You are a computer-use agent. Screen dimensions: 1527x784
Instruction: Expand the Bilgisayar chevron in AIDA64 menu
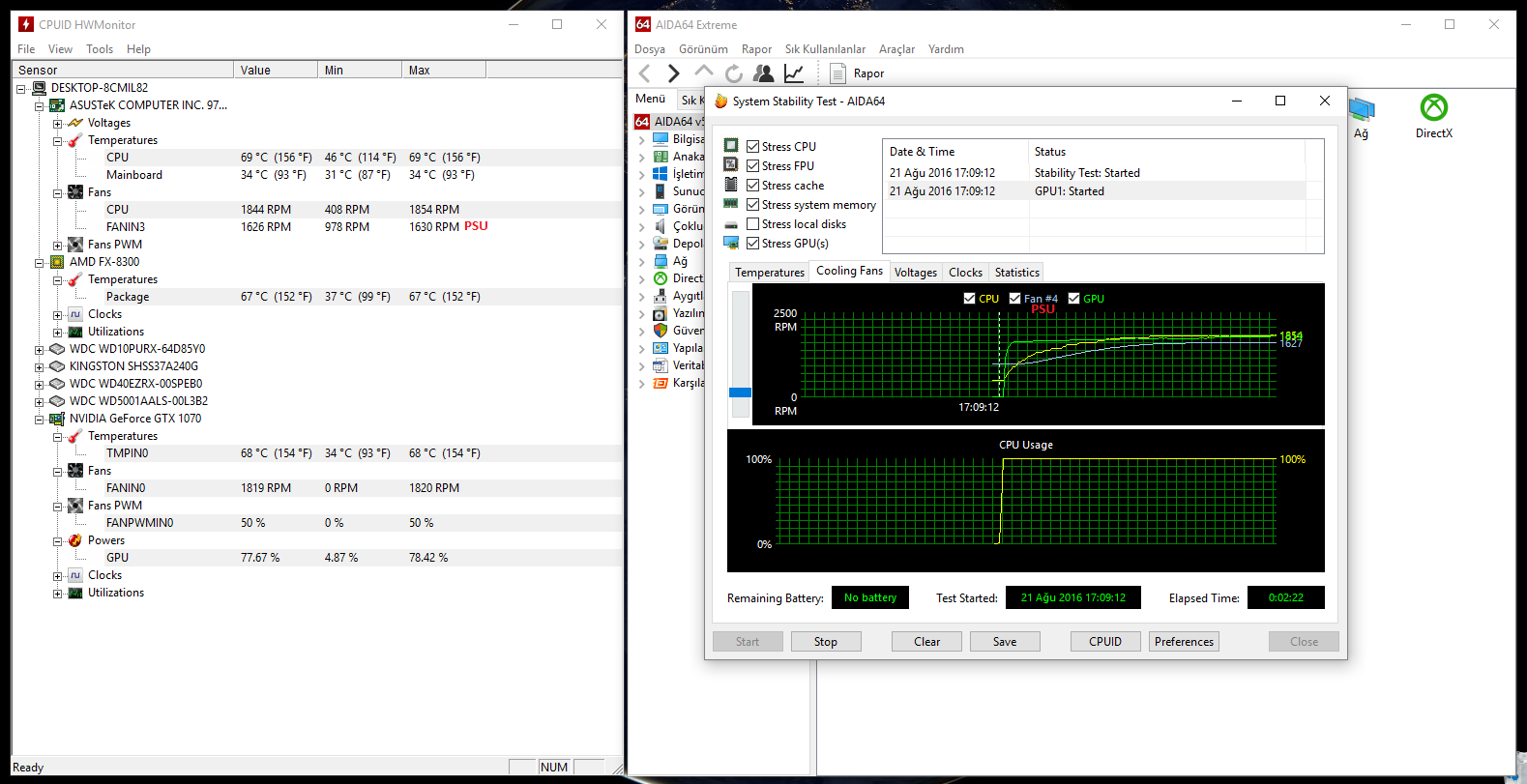(641, 139)
